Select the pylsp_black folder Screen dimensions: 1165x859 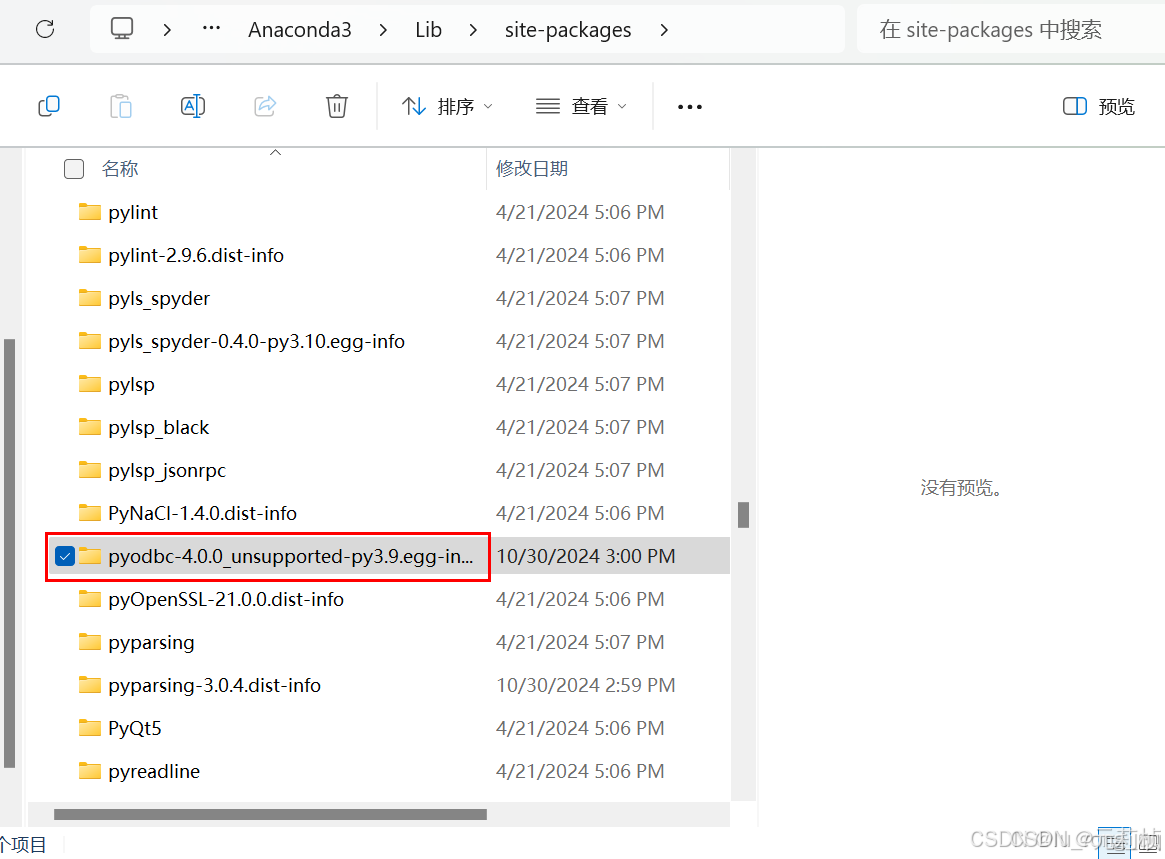pyautogui.click(x=159, y=428)
